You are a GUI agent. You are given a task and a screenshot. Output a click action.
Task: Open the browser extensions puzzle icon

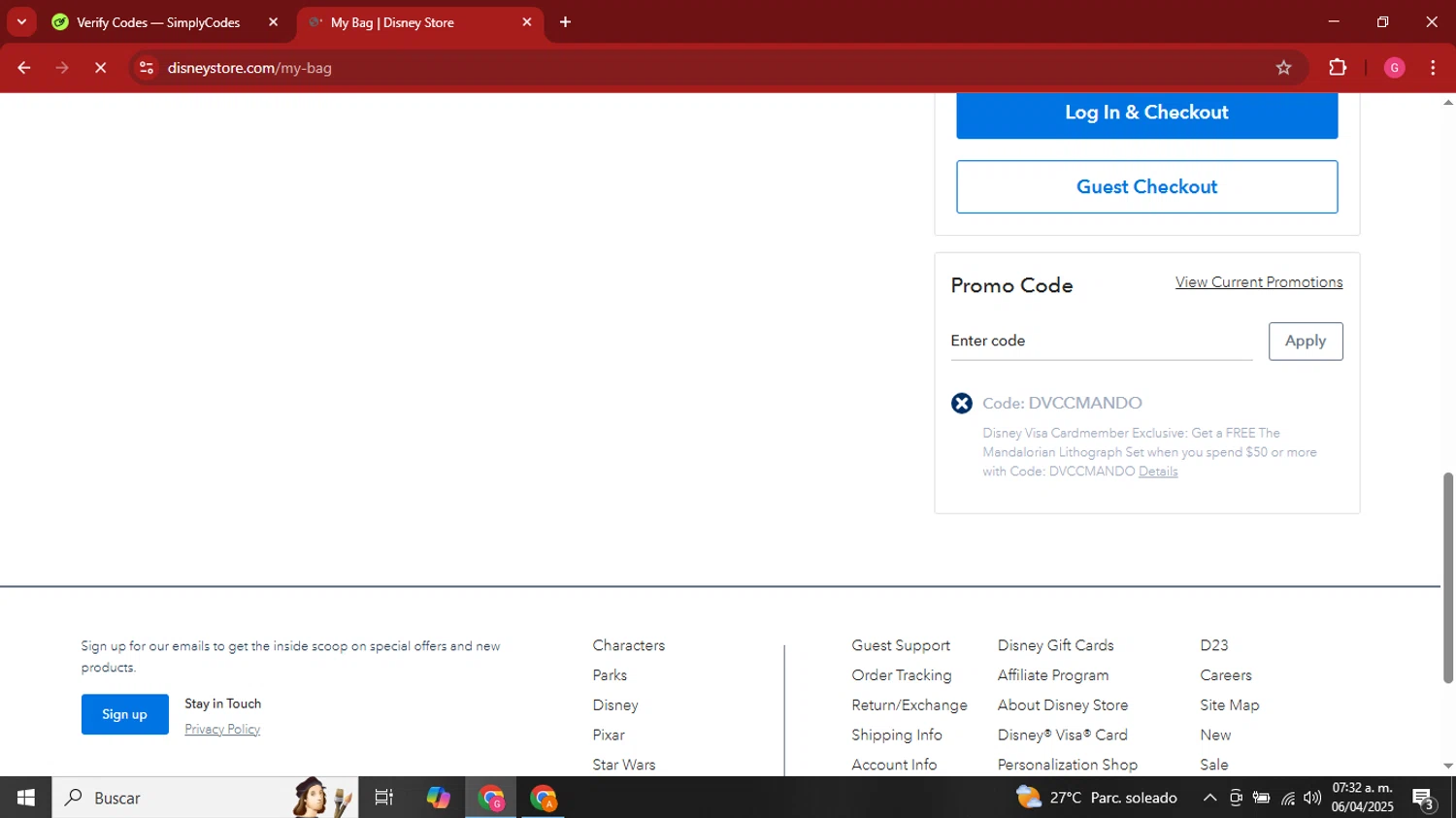coord(1338,68)
